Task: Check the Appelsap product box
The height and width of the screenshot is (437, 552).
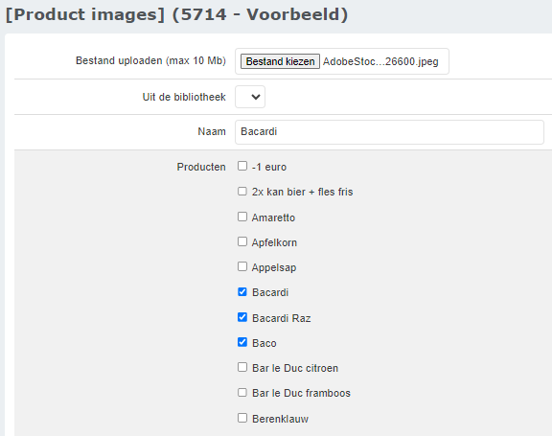Action: (x=242, y=267)
